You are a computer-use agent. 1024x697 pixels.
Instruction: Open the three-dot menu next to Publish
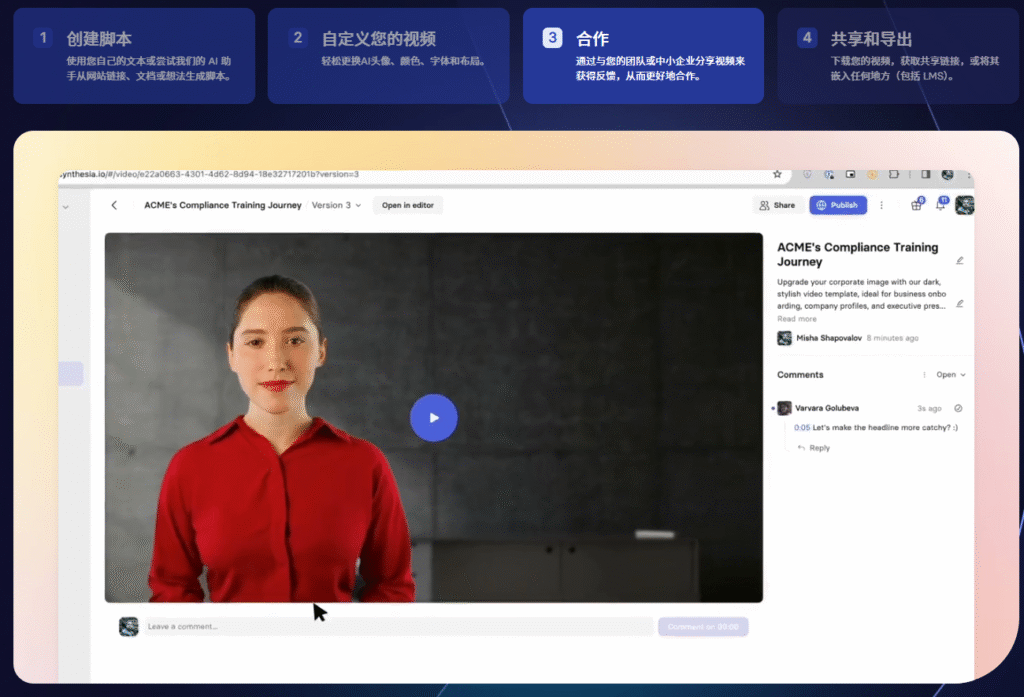coord(881,205)
